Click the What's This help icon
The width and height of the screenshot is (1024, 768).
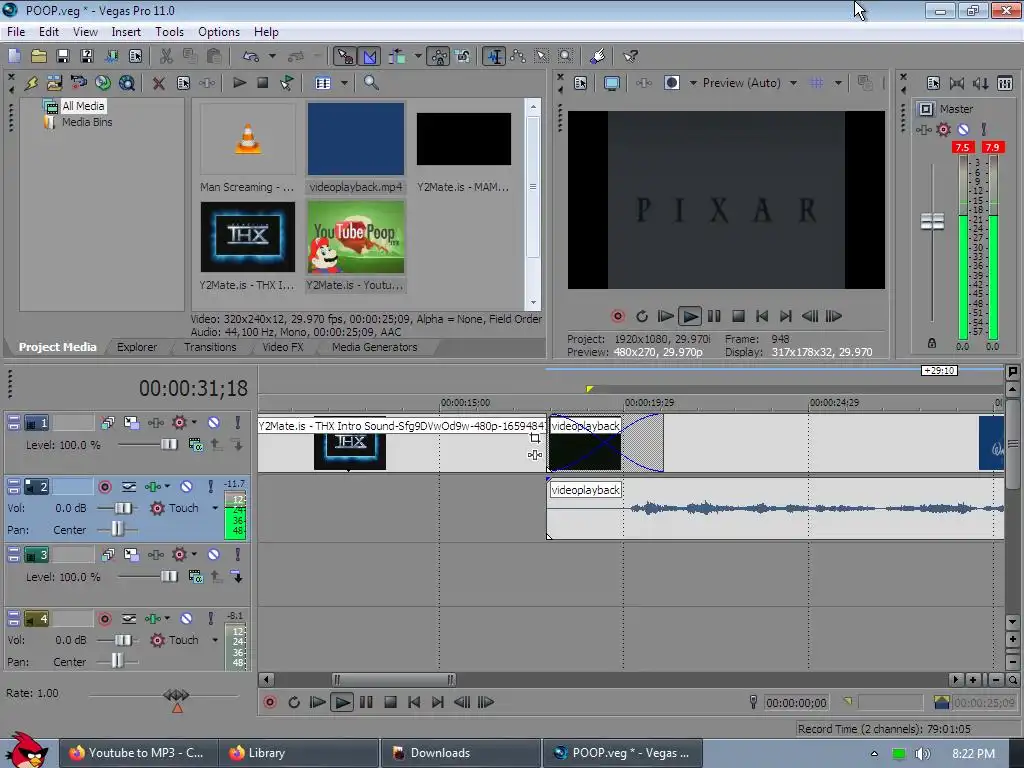click(x=630, y=56)
